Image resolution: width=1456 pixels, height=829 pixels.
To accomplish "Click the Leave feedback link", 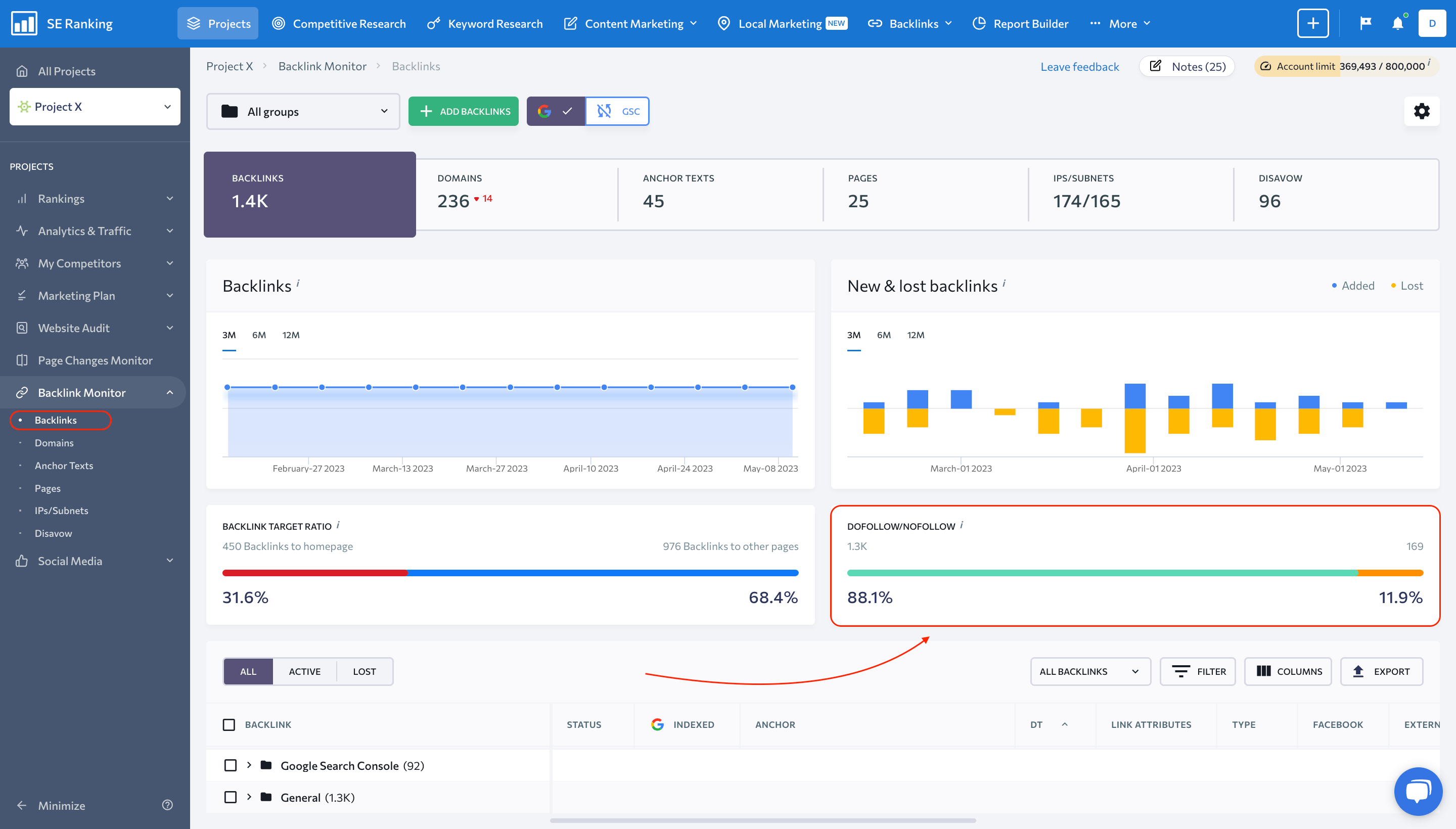I will click(x=1079, y=66).
